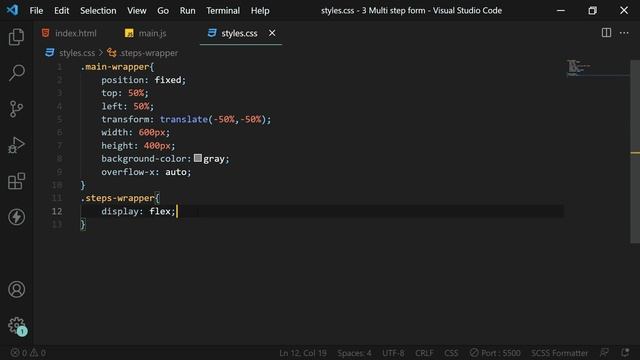Image resolution: width=640 pixels, height=360 pixels.
Task: Open the Thunder Client lightning icon
Action: [16, 217]
